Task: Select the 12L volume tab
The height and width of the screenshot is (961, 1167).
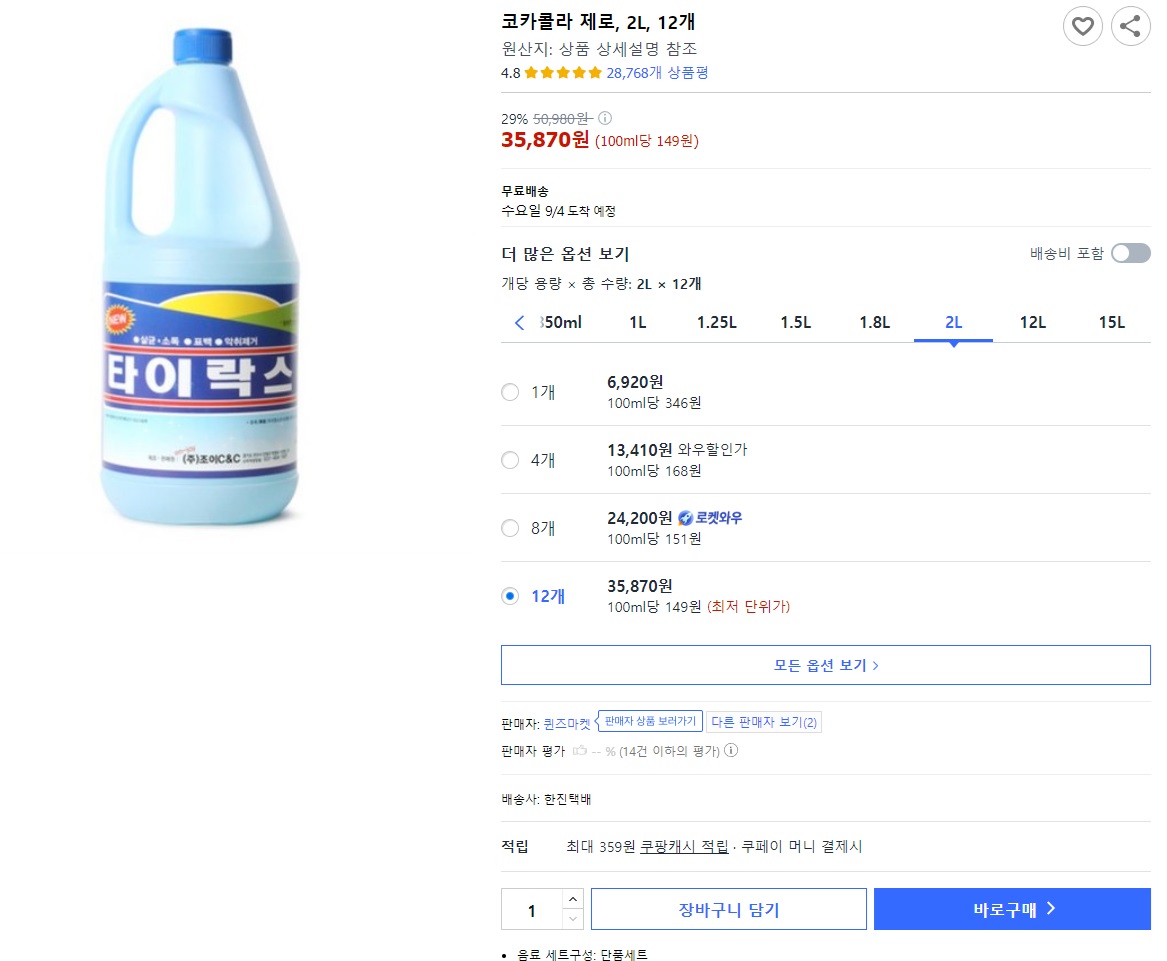Action: coord(1032,323)
